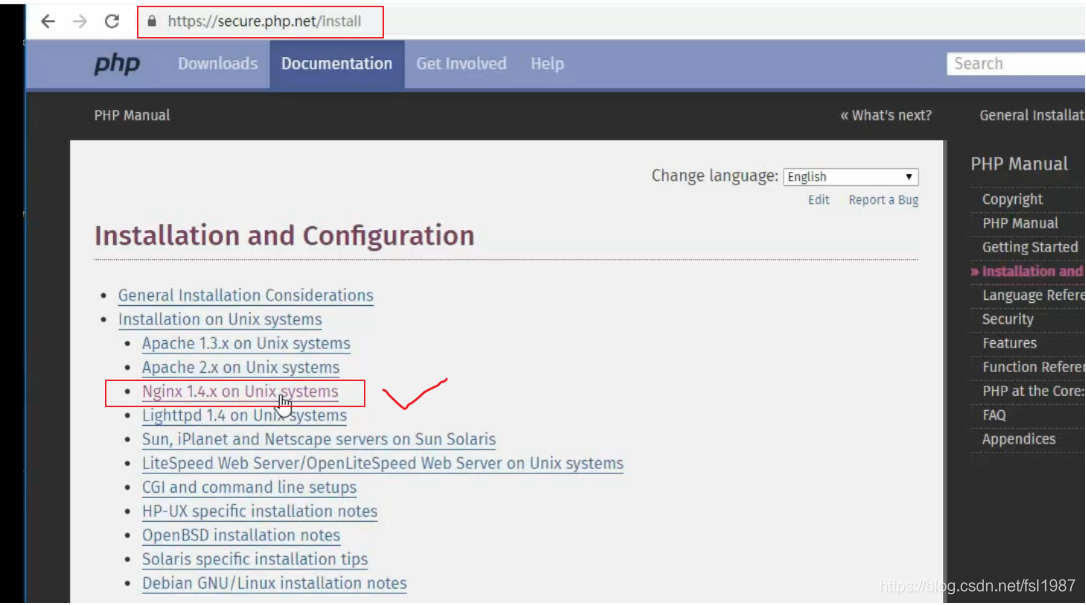The width and height of the screenshot is (1086, 605).
Task: Open Installation on Unix systems
Action: [220, 320]
